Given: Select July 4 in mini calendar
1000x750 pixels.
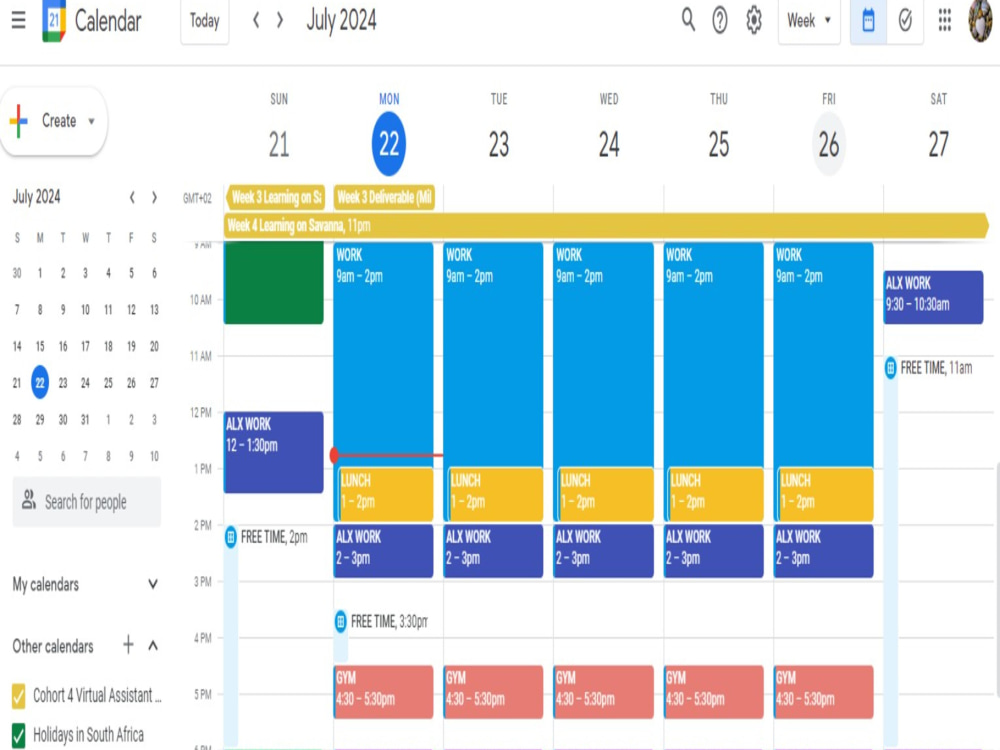Looking at the screenshot, I should tap(108, 273).
